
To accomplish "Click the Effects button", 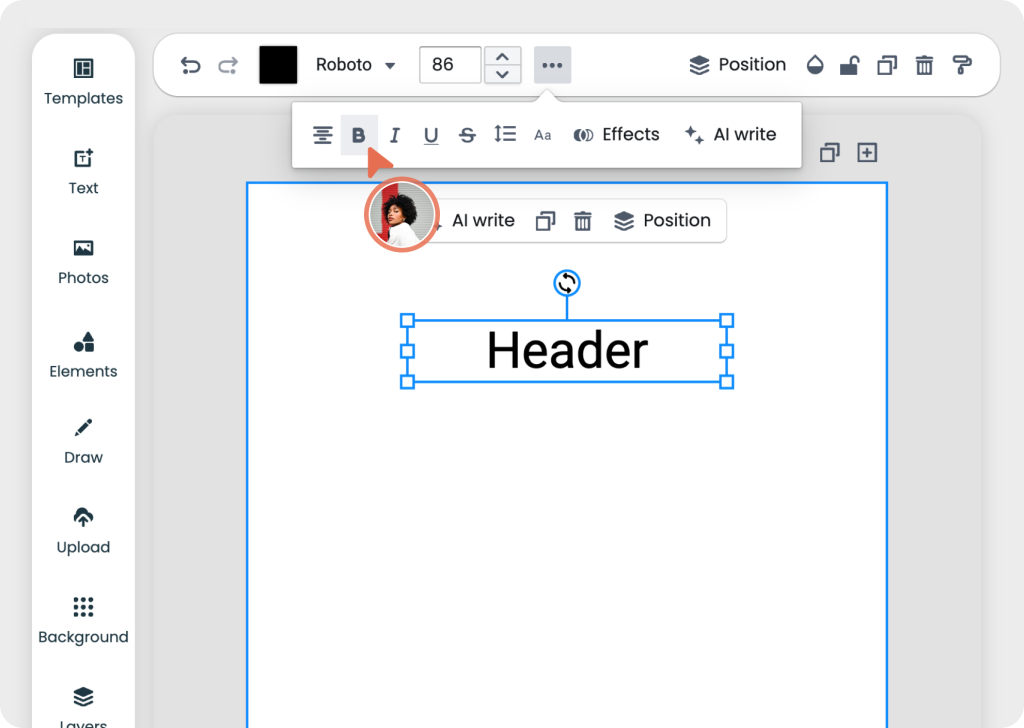I will click(616, 135).
